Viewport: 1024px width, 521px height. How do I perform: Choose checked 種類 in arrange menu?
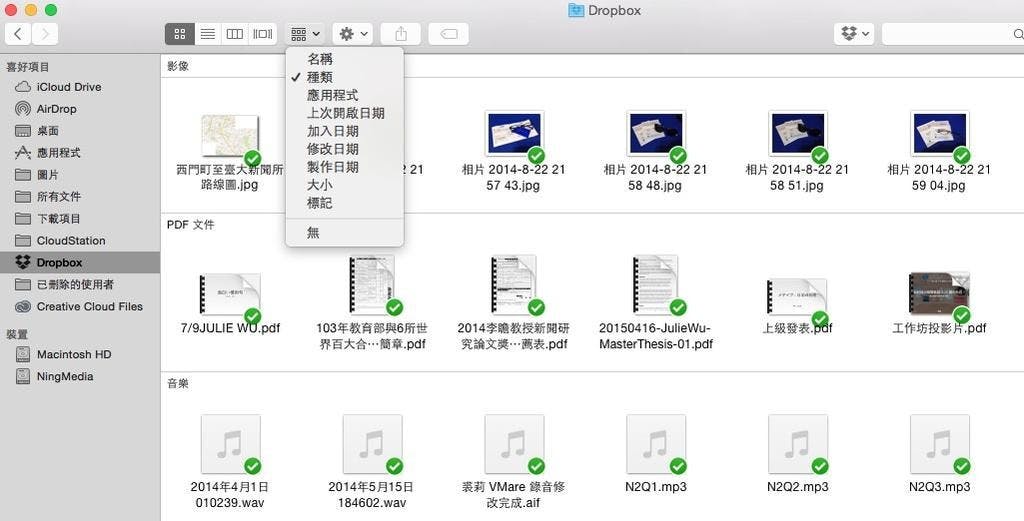[345, 77]
